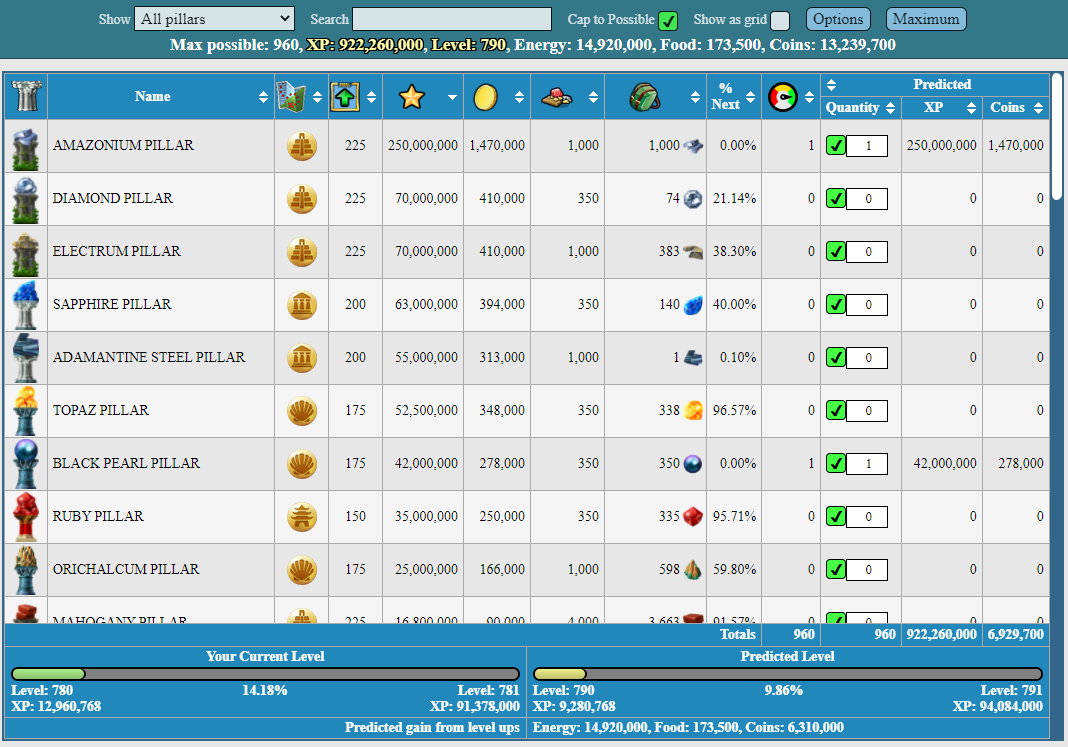
Task: Click the map location column header icon
Action: click(x=291, y=97)
